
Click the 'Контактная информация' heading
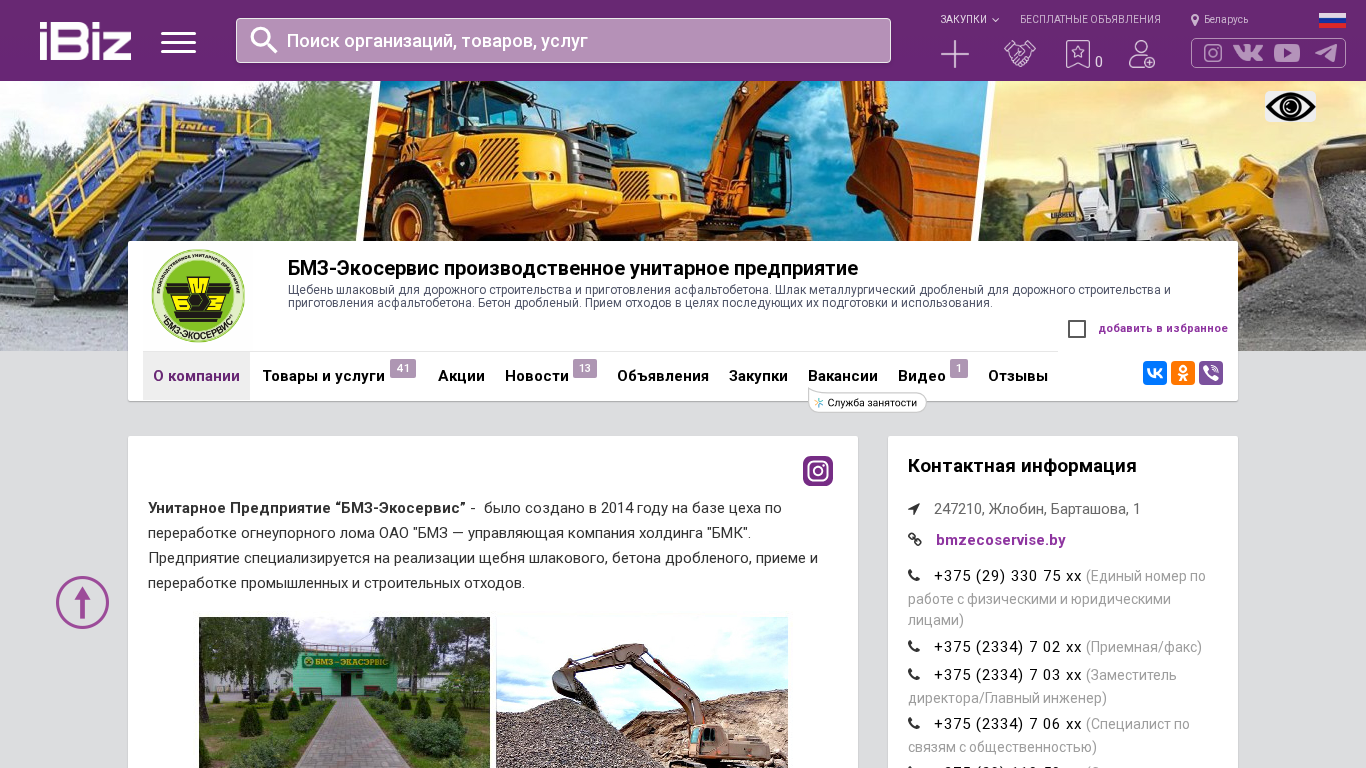point(1022,466)
